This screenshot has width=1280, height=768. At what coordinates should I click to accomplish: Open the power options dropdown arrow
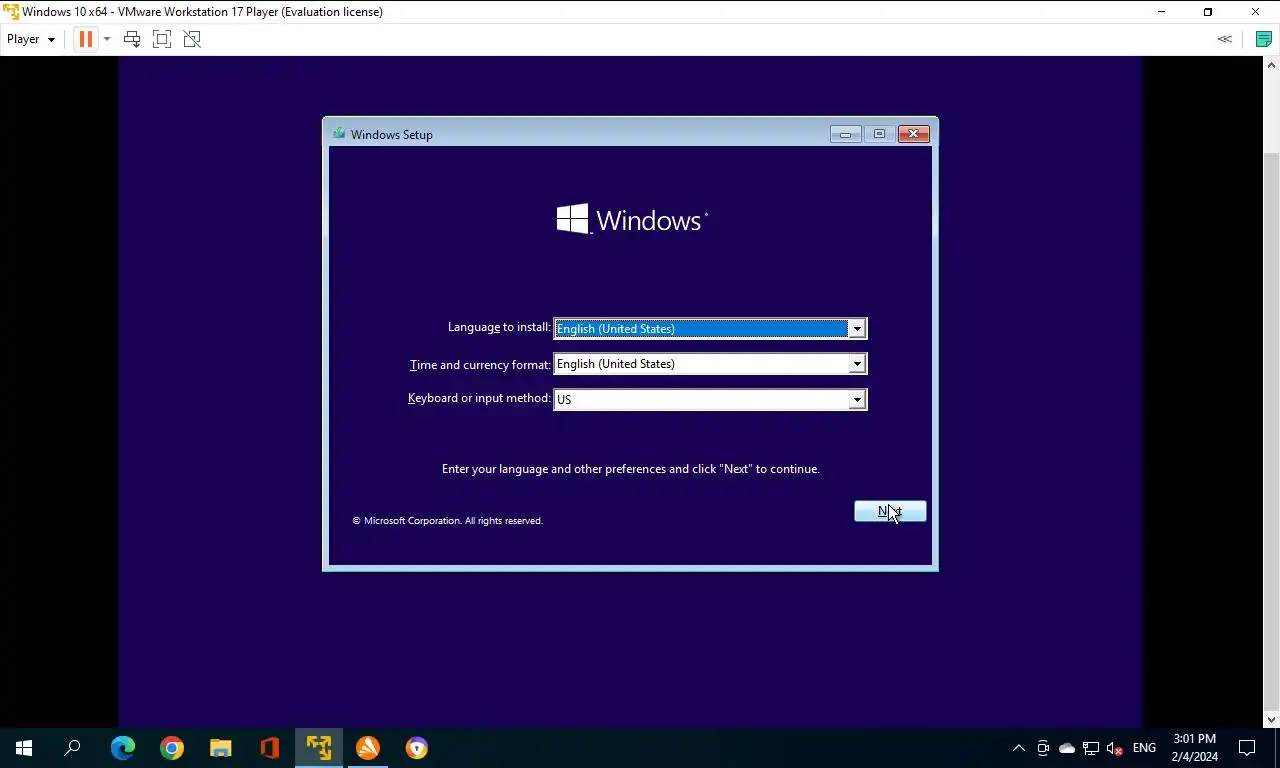[106, 39]
